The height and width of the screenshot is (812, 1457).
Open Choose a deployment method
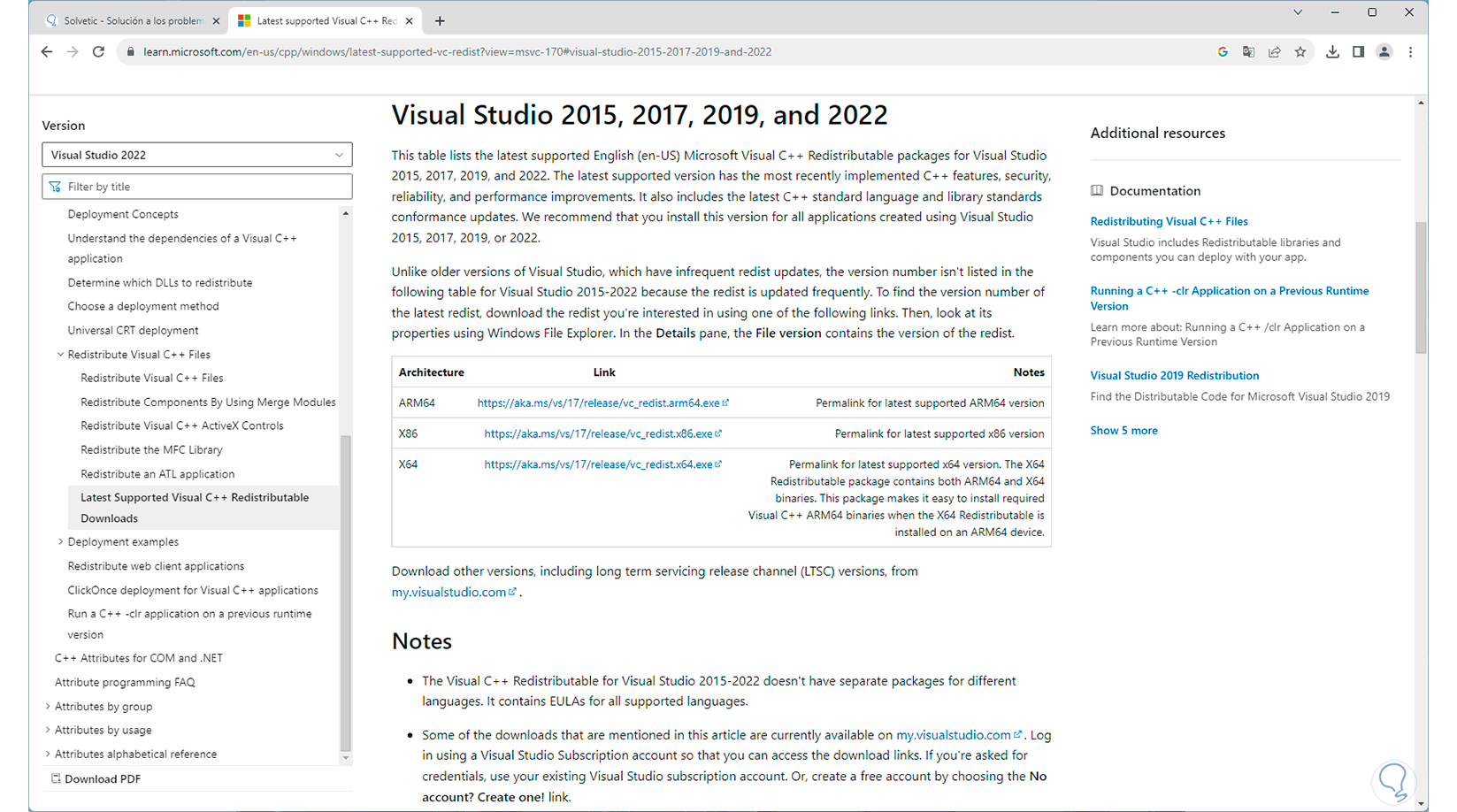143,306
